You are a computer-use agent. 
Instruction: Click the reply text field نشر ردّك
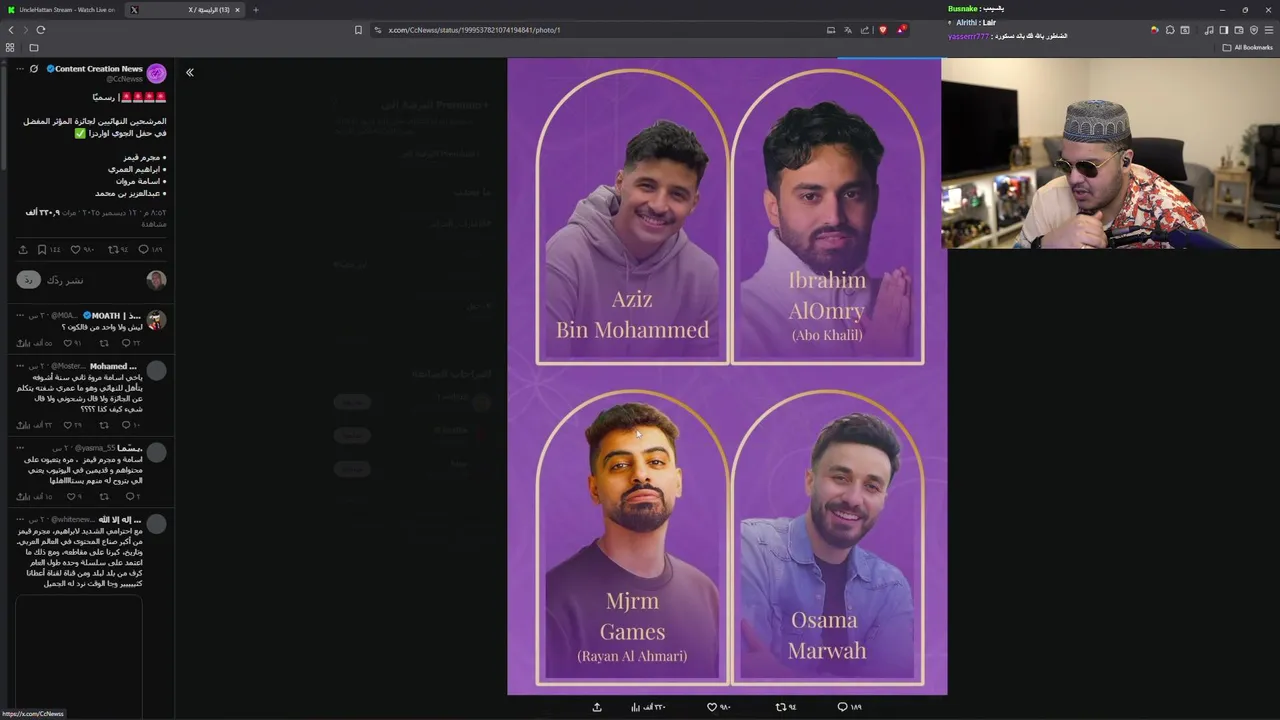pyautogui.click(x=66, y=280)
